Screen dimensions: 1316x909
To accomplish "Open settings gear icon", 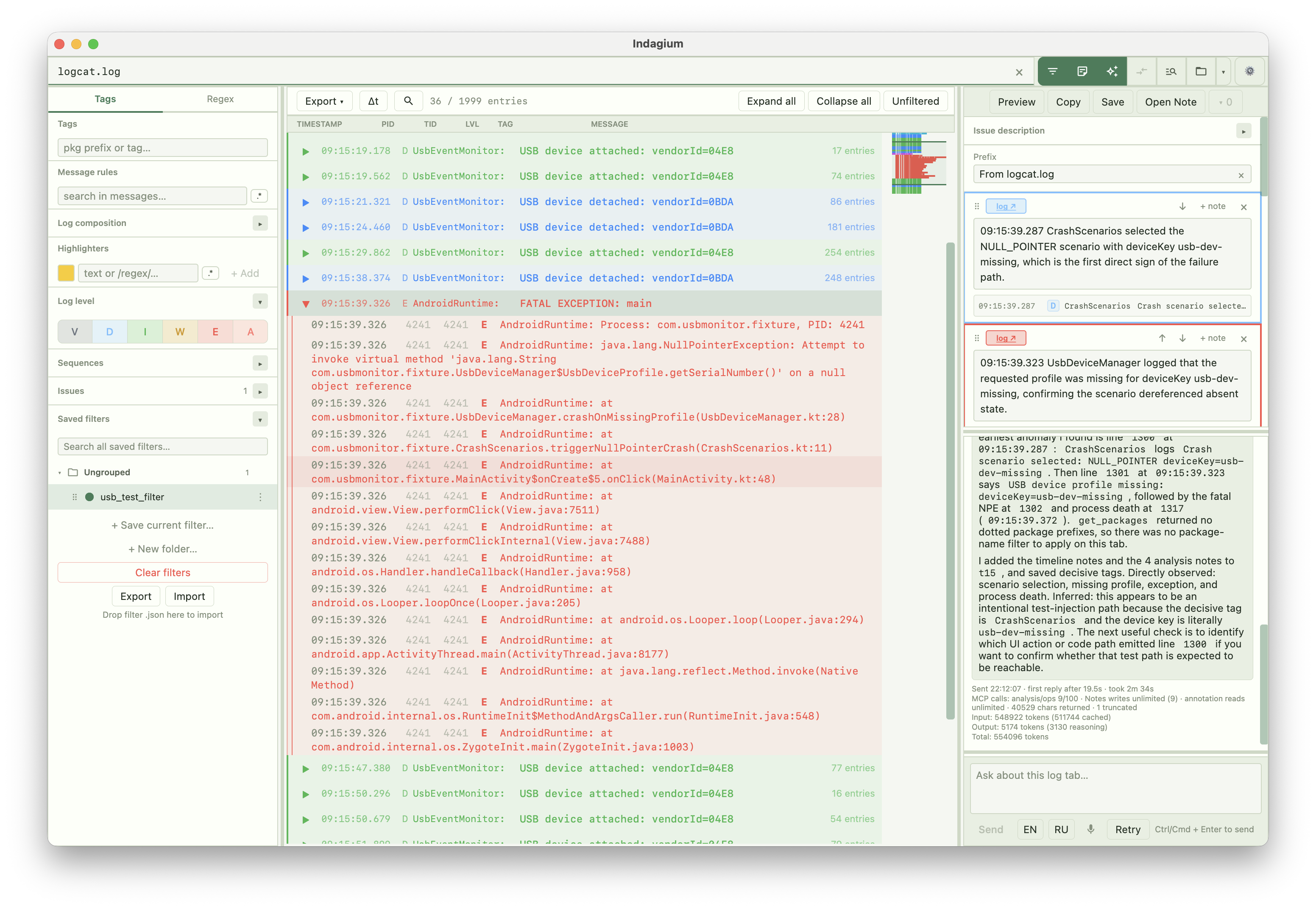I will point(1249,71).
